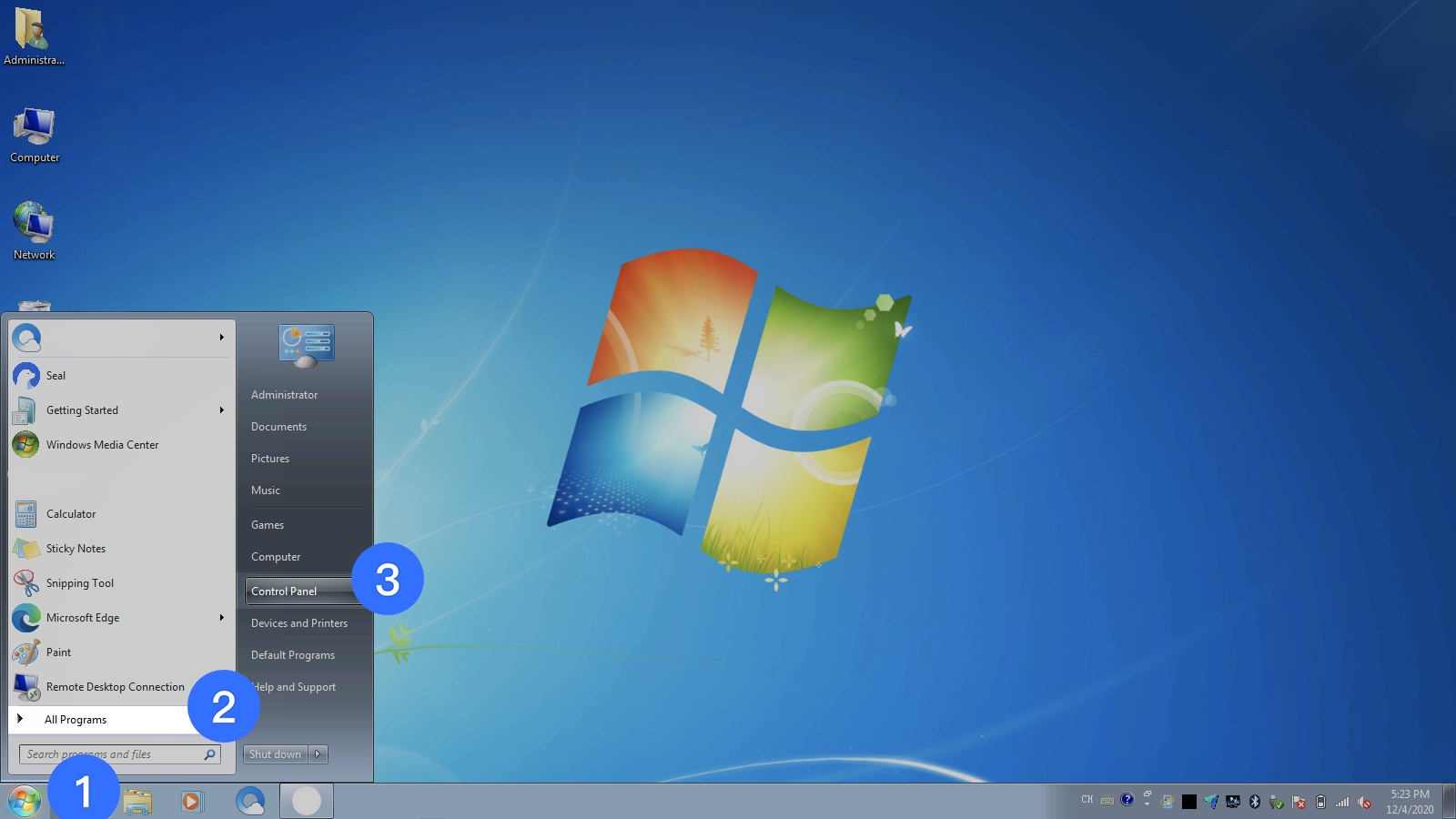
Task: Click the user account picture
Action: point(307,346)
